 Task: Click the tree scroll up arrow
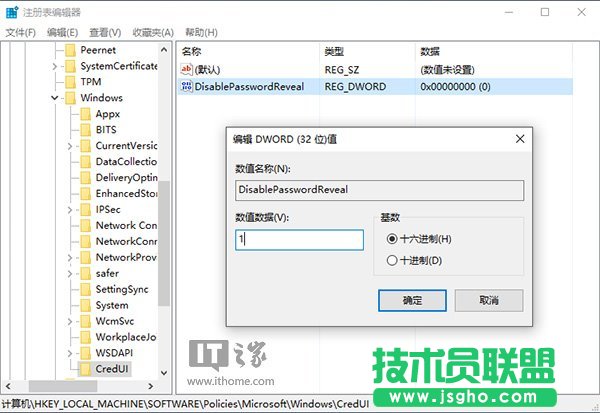pyautogui.click(x=164, y=50)
